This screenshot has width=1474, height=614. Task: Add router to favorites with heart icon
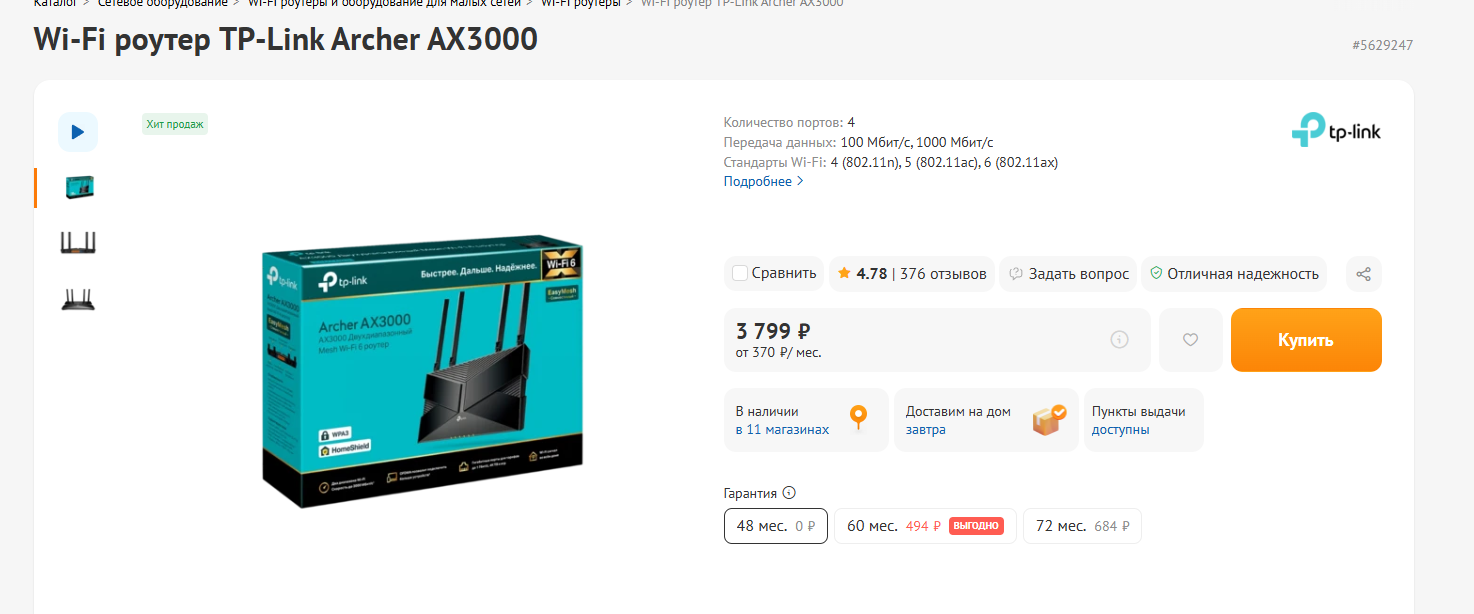(1190, 340)
